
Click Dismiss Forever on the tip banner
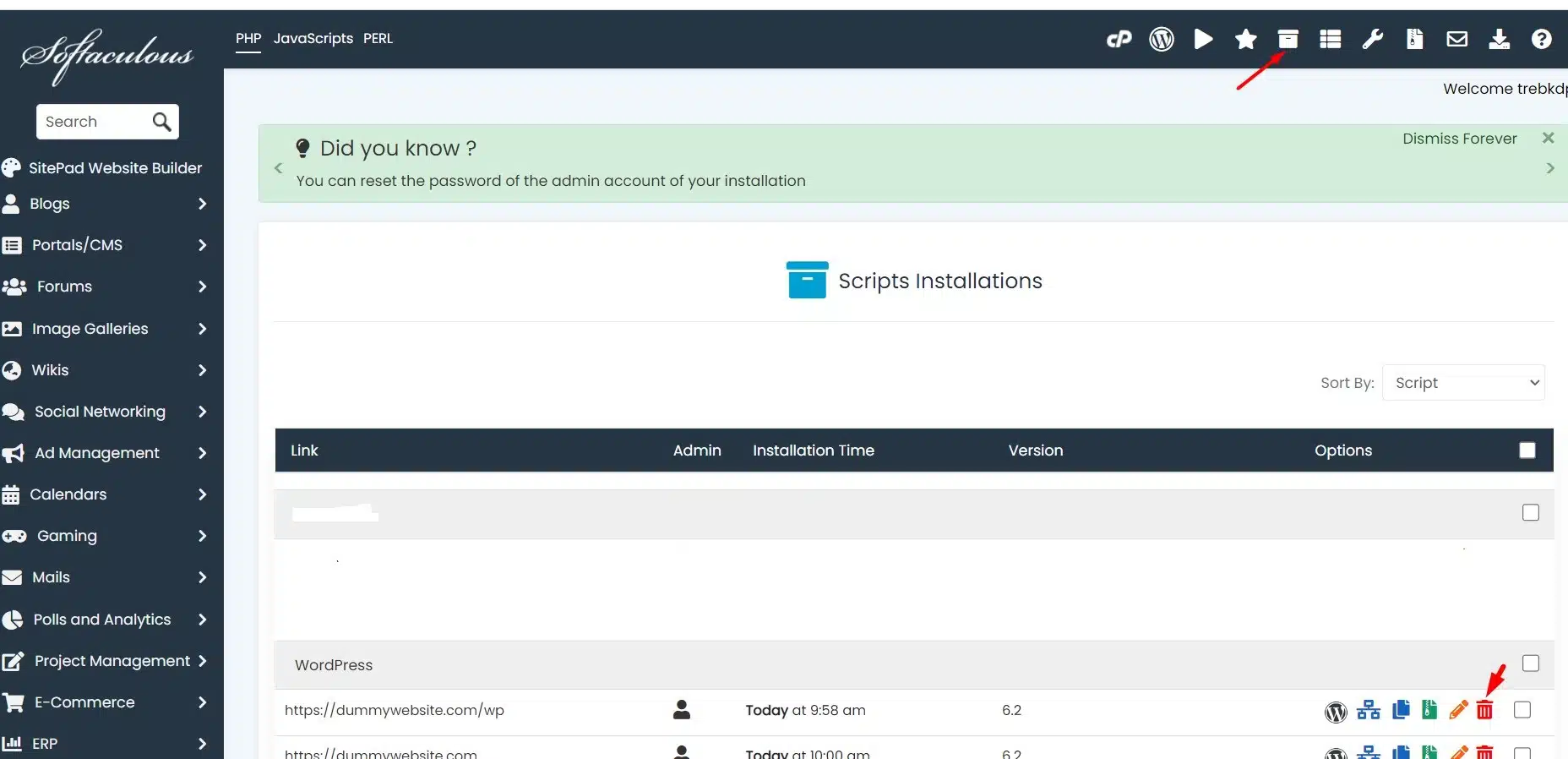pos(1459,139)
